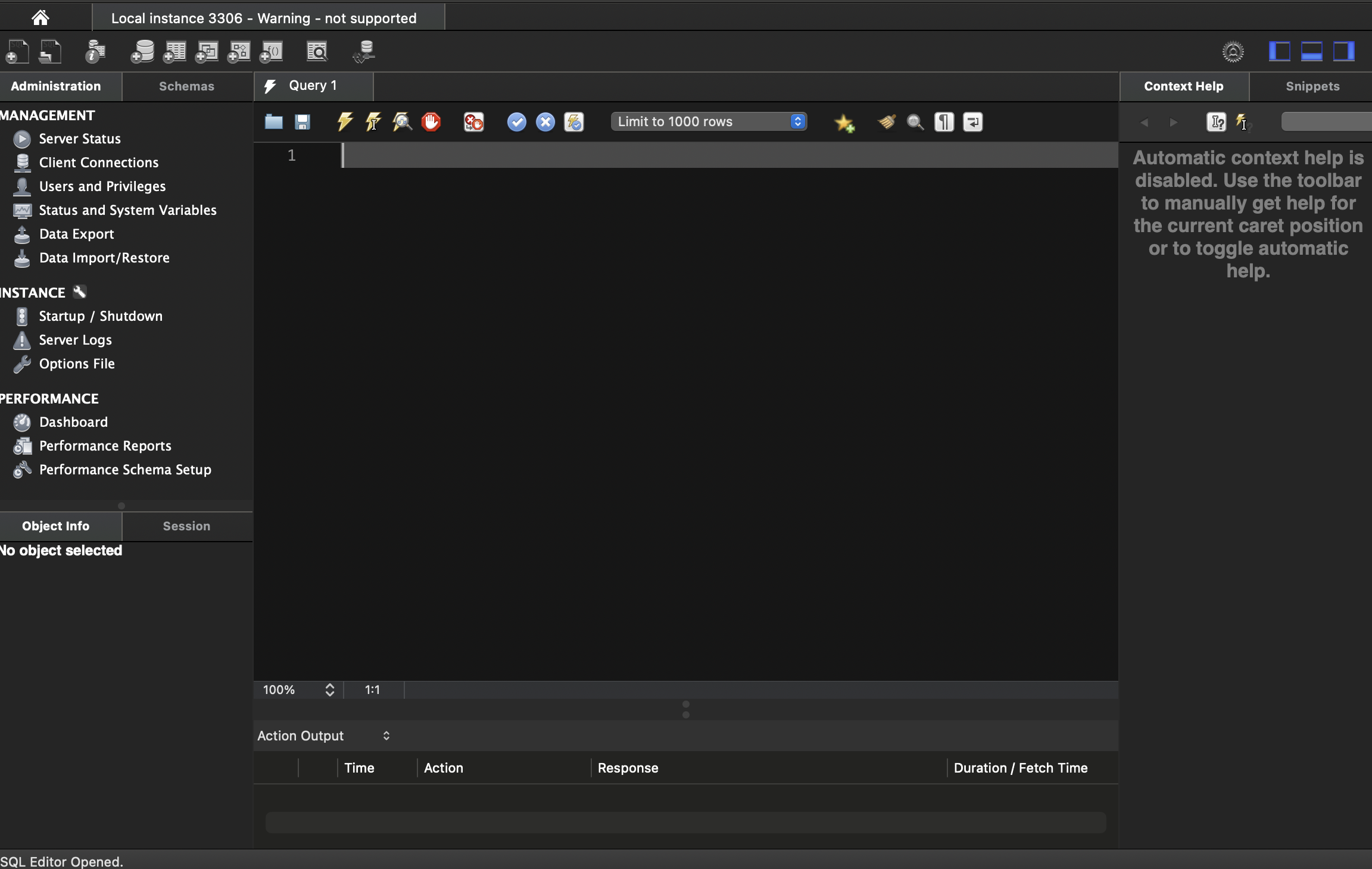The image size is (1372, 869).
Task: Add to snippets with star icon
Action: [x=844, y=123]
